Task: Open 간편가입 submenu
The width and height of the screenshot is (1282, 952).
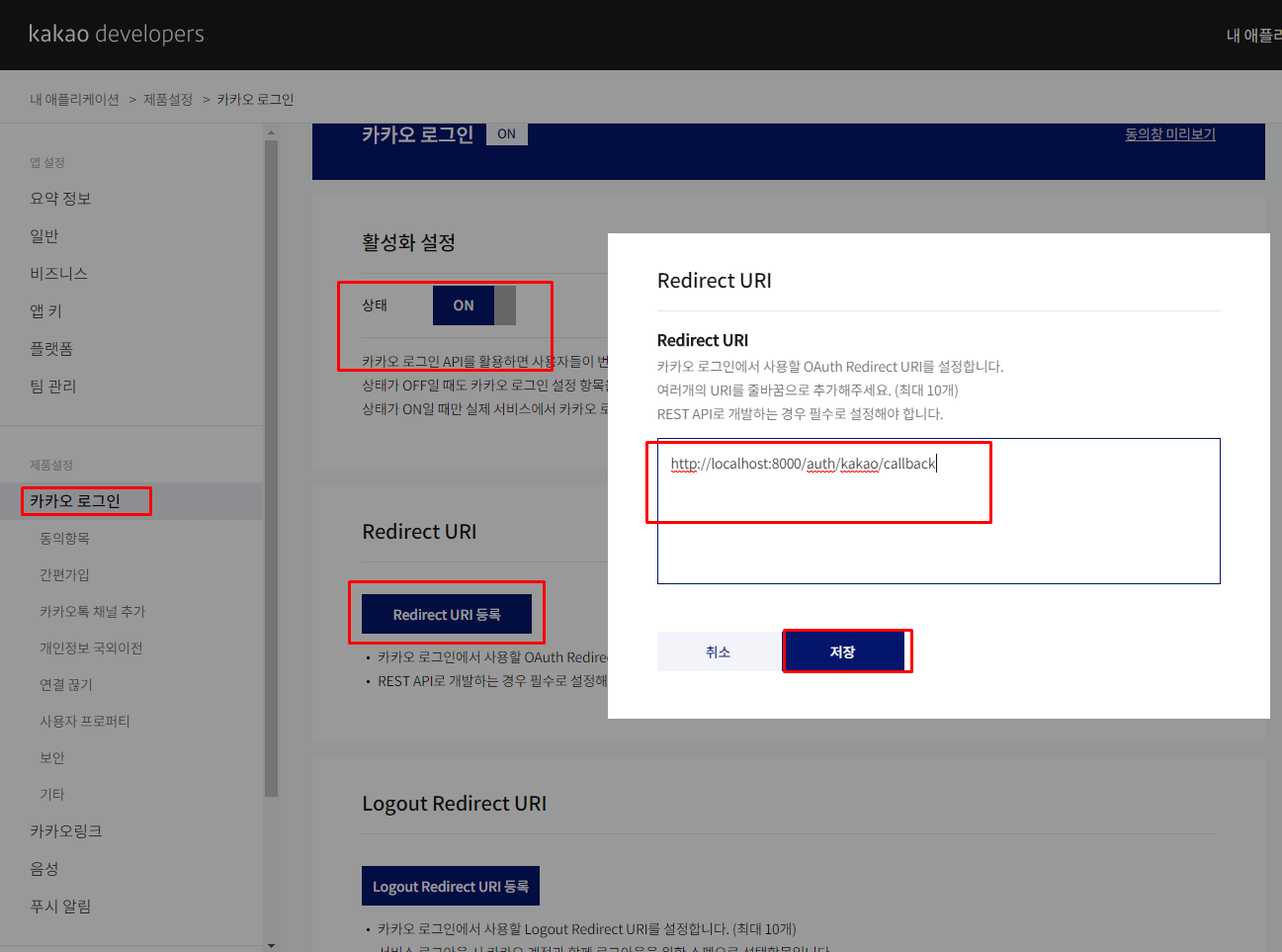Action: point(64,575)
